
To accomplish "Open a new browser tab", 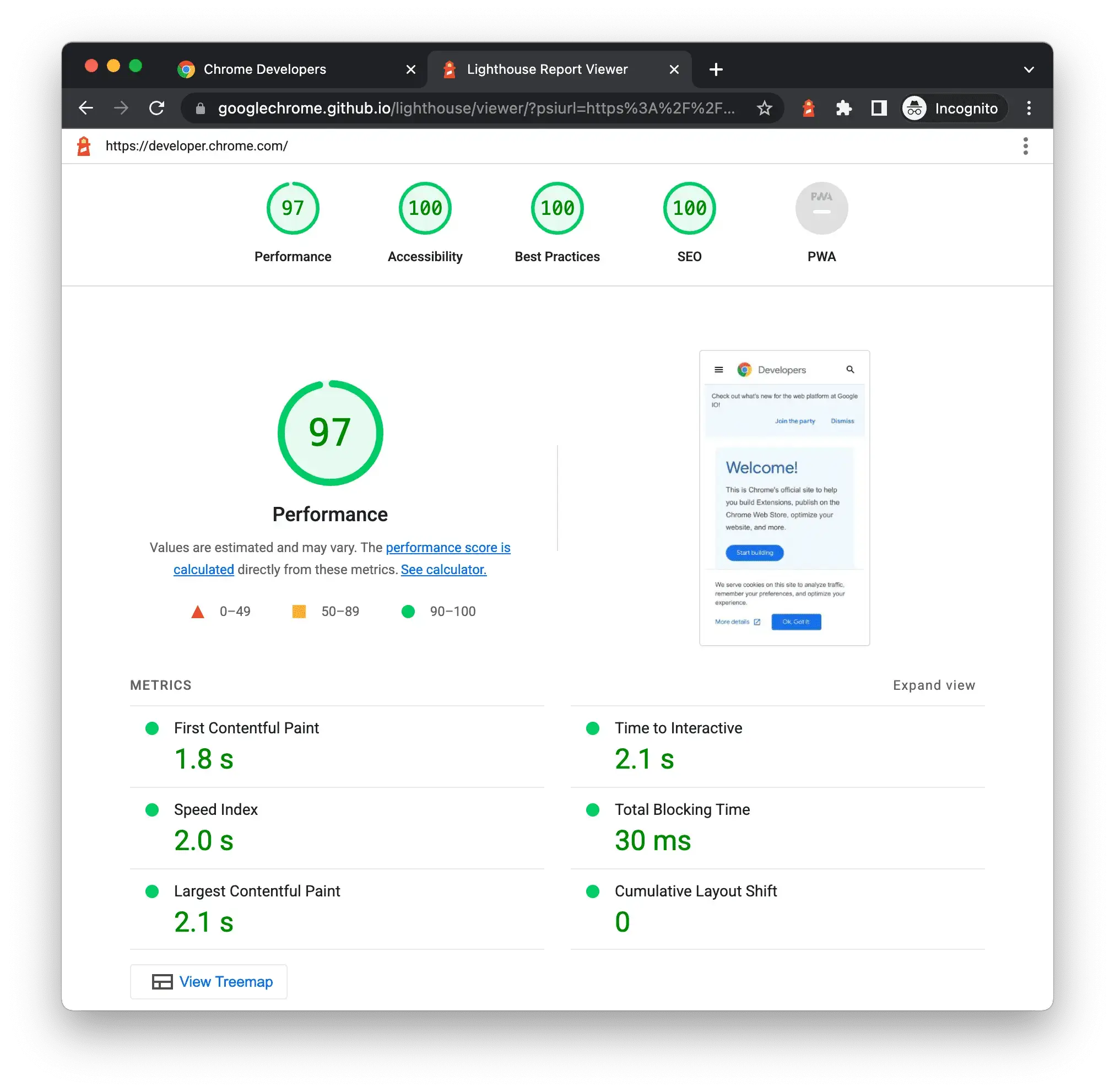I will (x=716, y=69).
